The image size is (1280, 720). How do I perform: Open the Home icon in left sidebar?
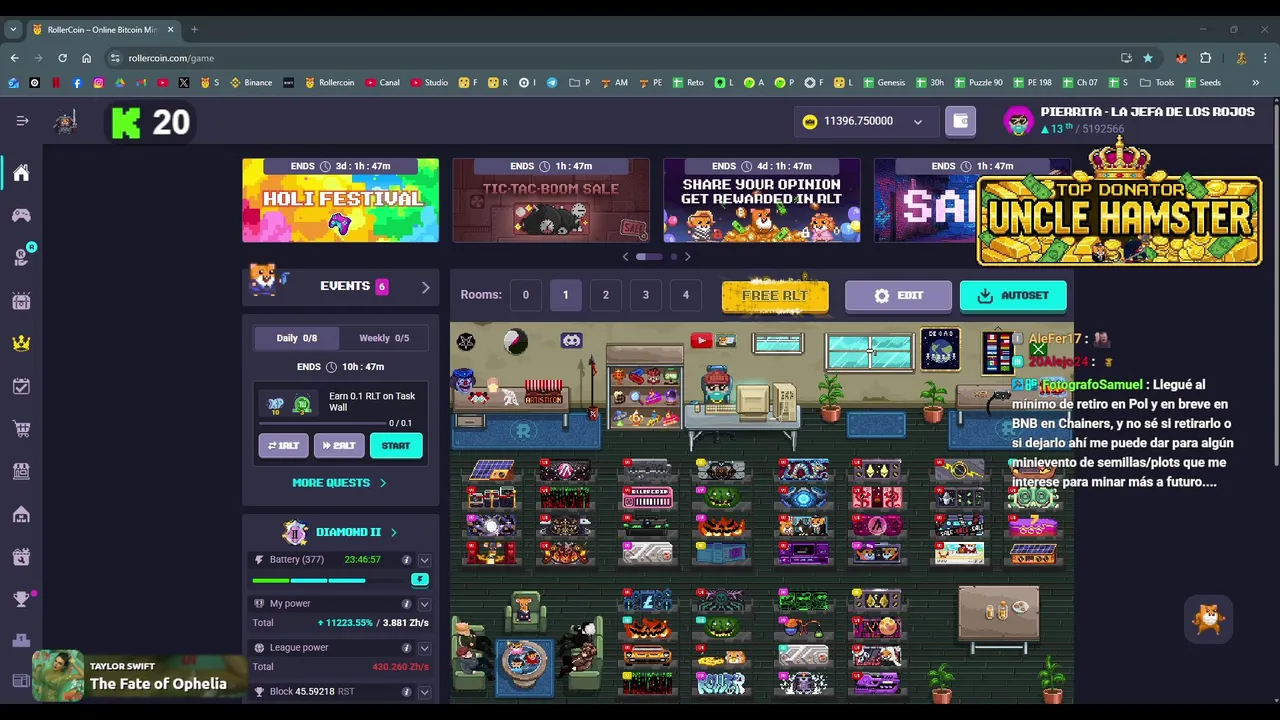21,173
